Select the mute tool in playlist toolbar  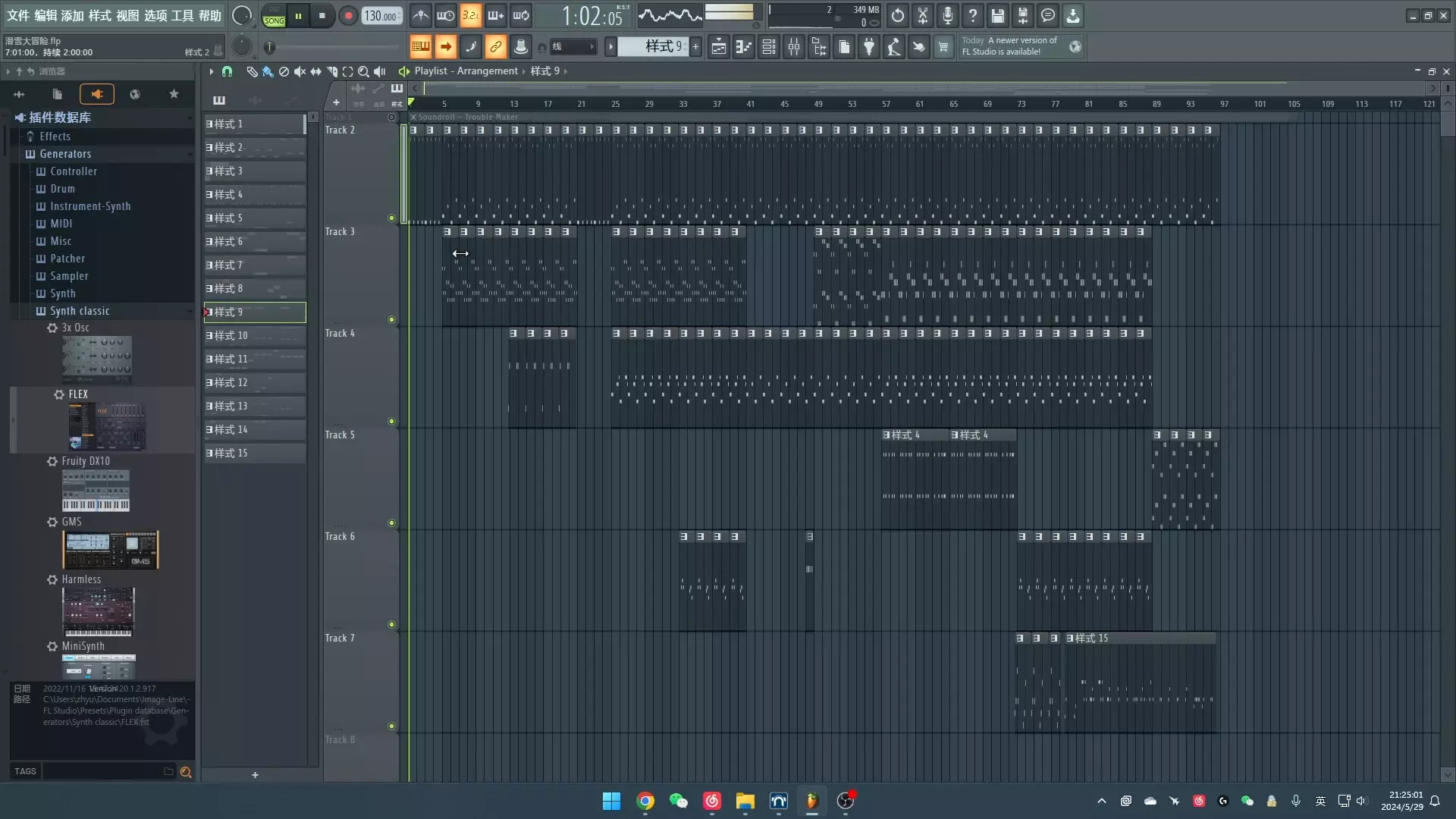click(x=300, y=71)
